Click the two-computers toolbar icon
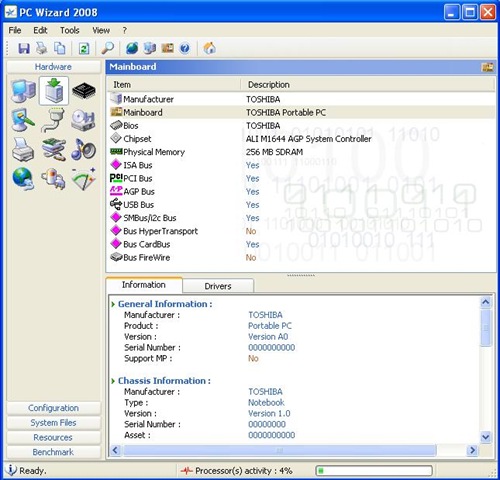500x480 pixels. [150, 49]
